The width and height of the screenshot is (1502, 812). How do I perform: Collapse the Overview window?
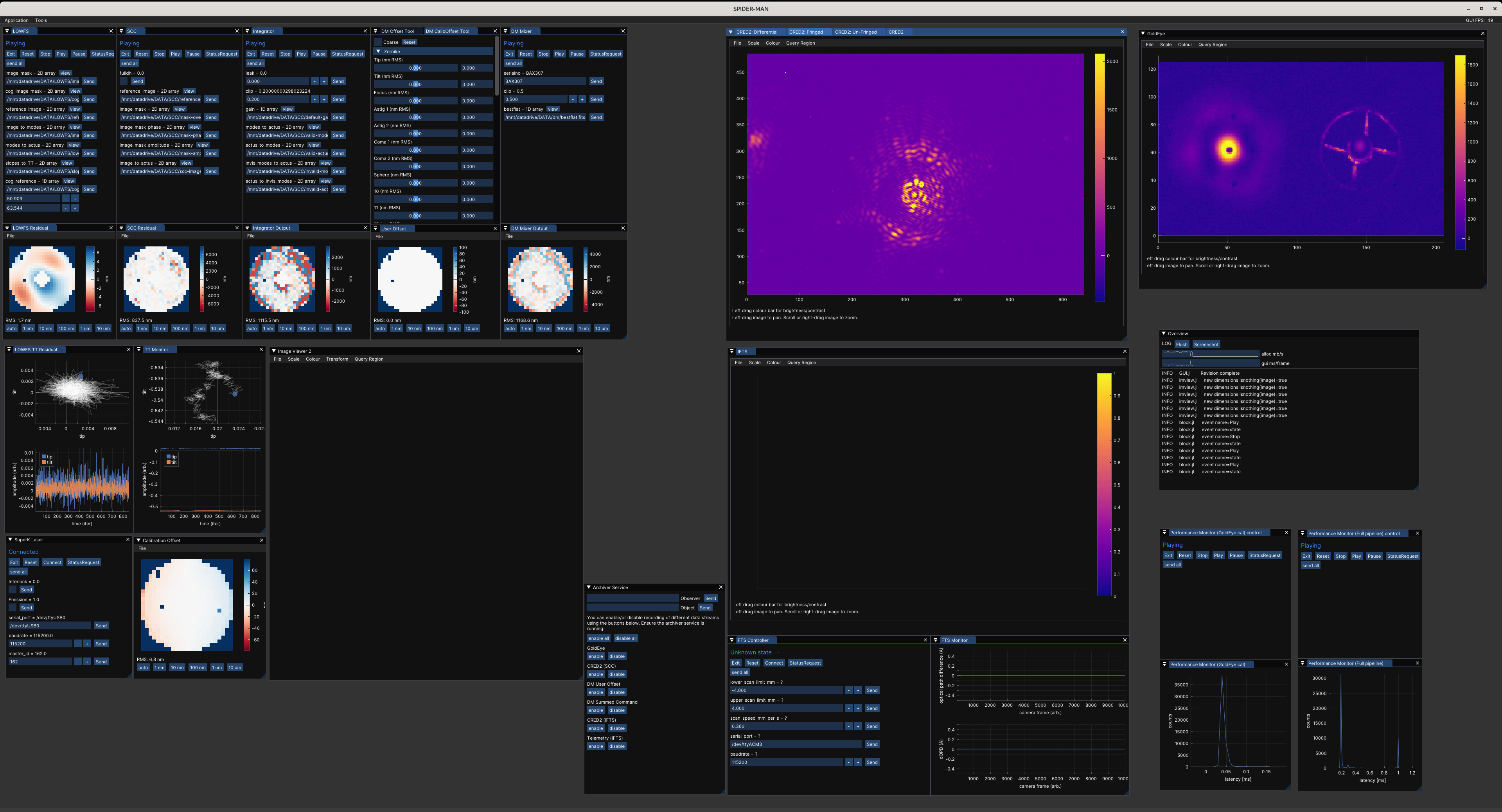[1164, 334]
